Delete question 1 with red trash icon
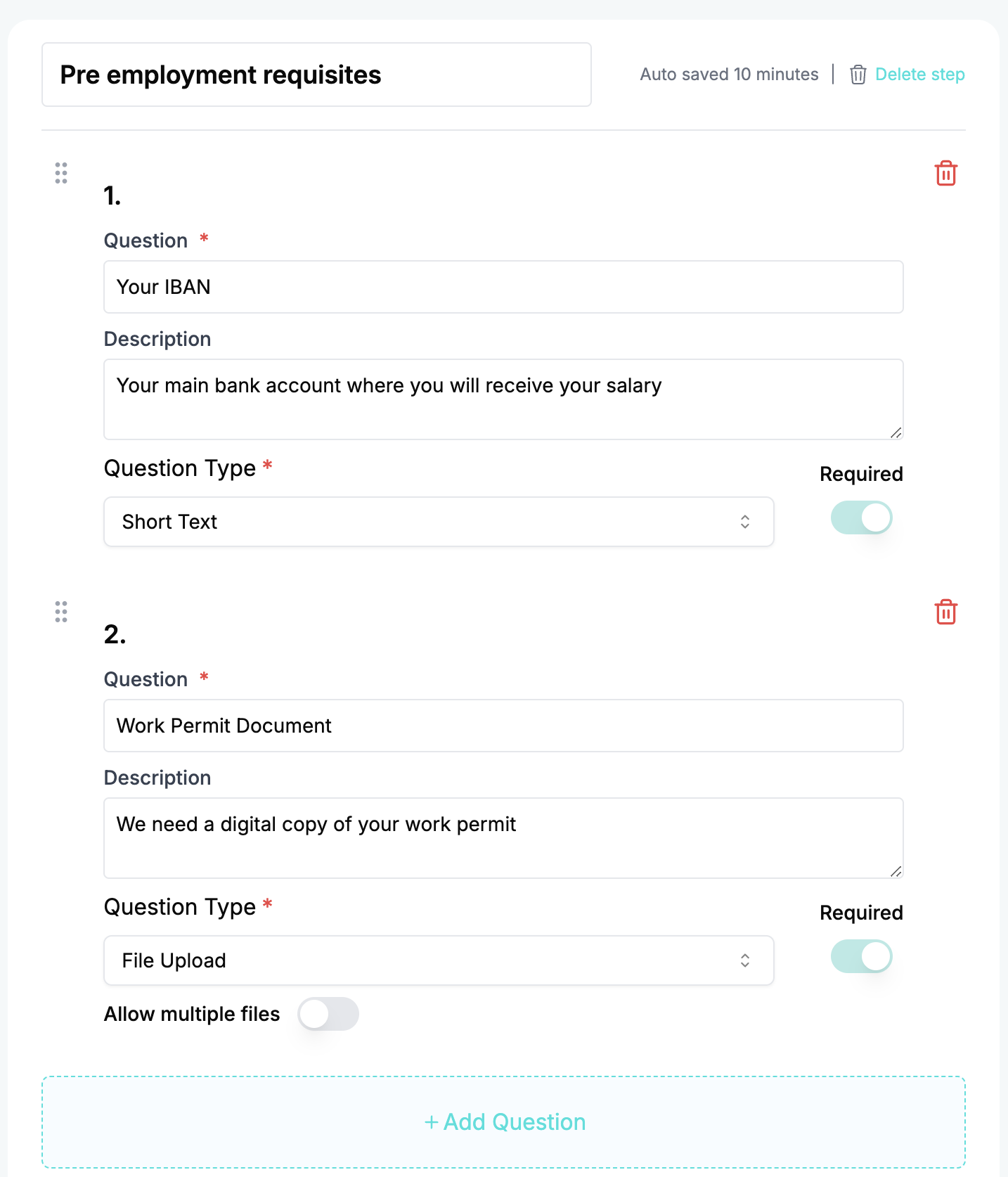Screen dimensions: 1008x1177 945,173
